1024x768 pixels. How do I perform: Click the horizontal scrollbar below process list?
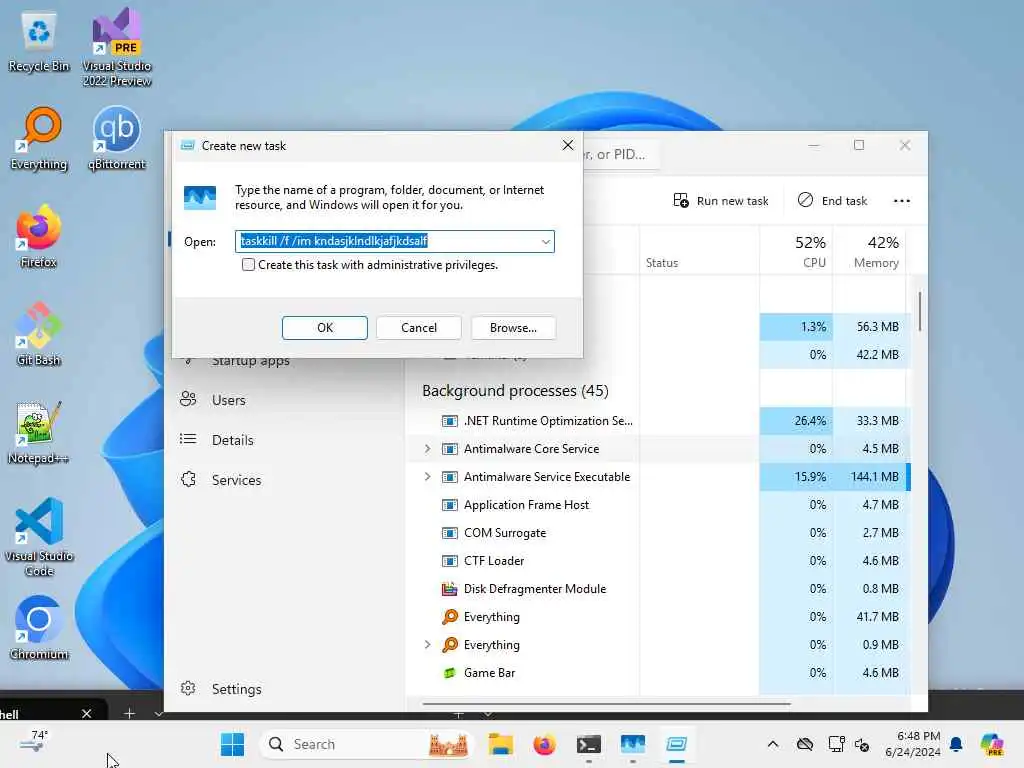(x=606, y=704)
